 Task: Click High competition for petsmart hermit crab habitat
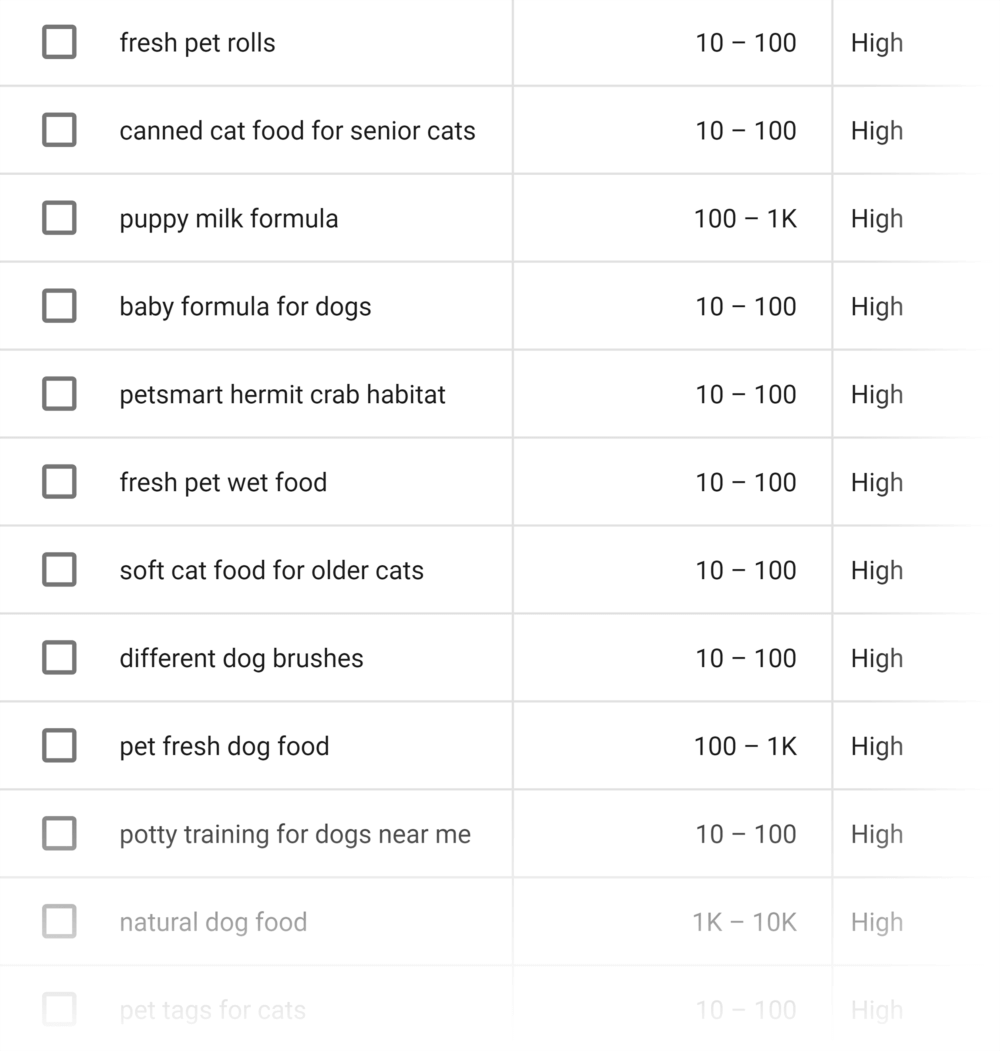point(877,395)
